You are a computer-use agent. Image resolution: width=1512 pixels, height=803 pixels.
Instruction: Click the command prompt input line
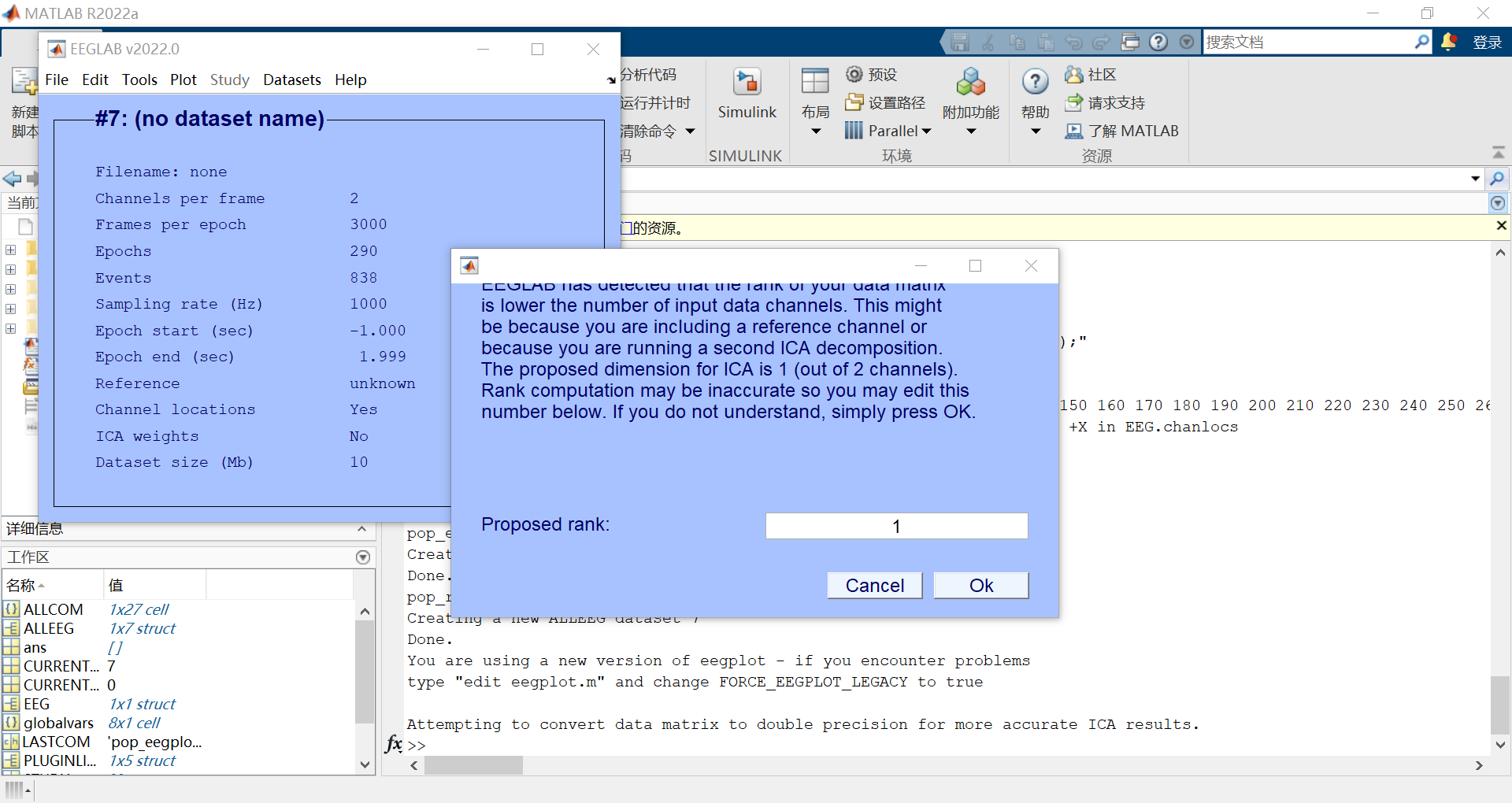945,745
